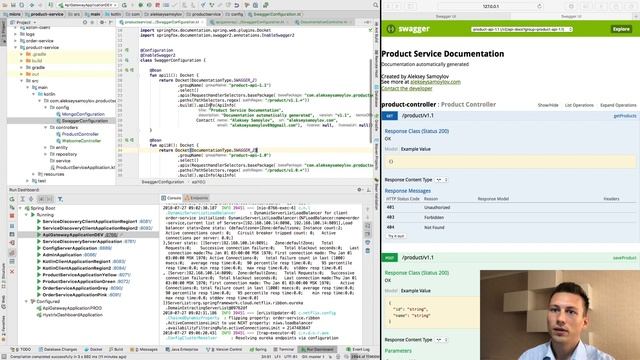640x360 pixels.
Task: Collapse the Running group in Run Dashboard
Action: click(x=27, y=215)
